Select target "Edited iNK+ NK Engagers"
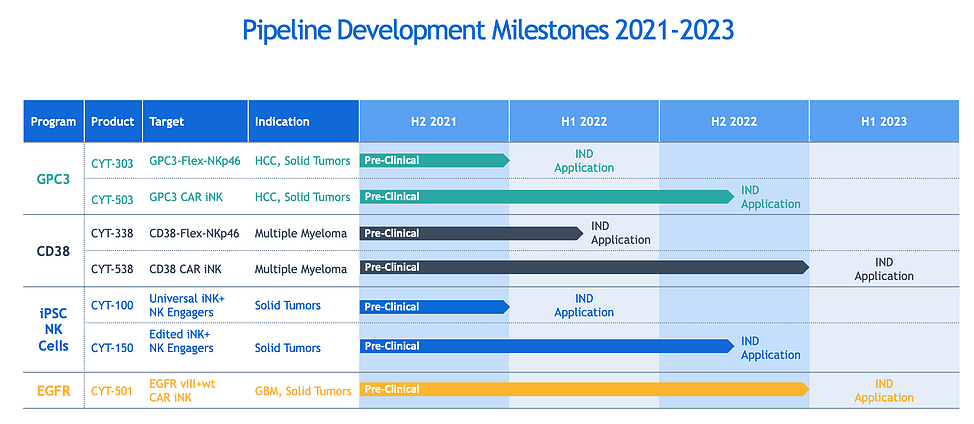 pyautogui.click(x=181, y=341)
